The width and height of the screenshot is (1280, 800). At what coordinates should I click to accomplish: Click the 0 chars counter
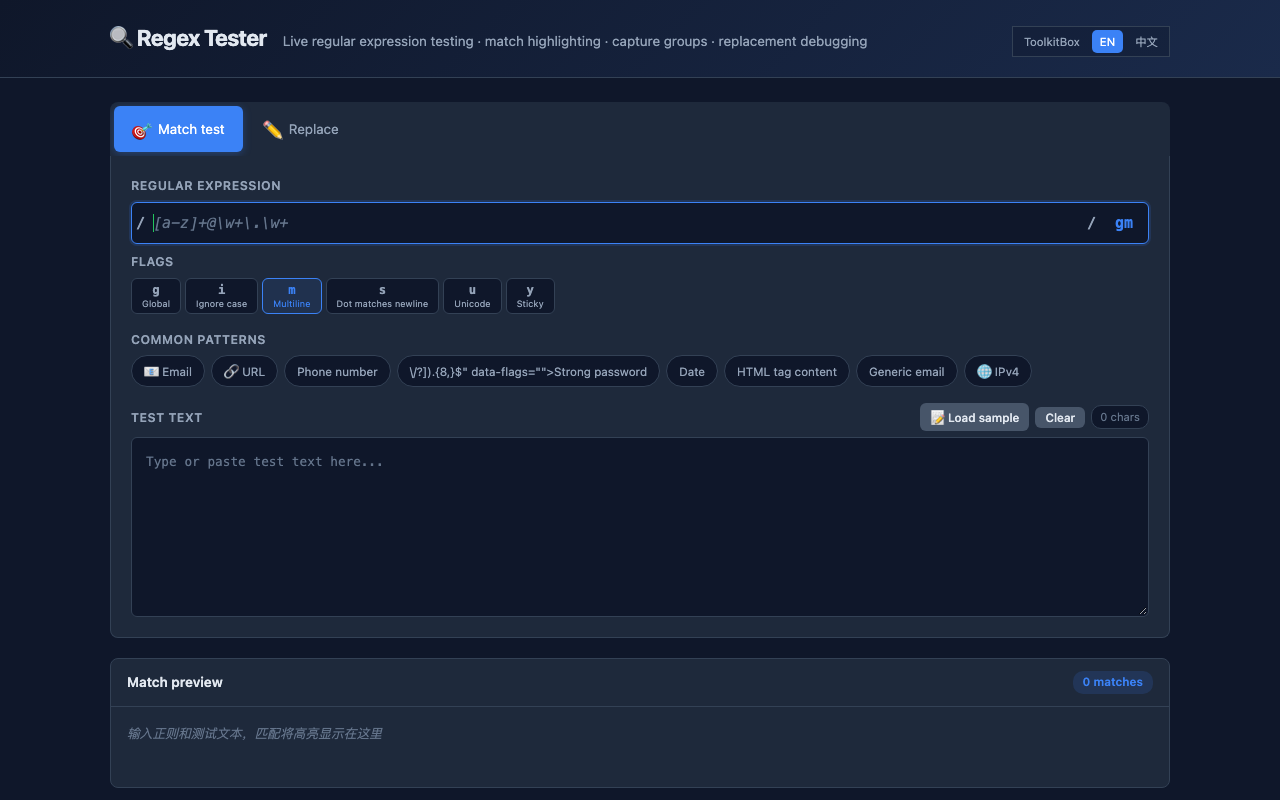[x=1120, y=417]
